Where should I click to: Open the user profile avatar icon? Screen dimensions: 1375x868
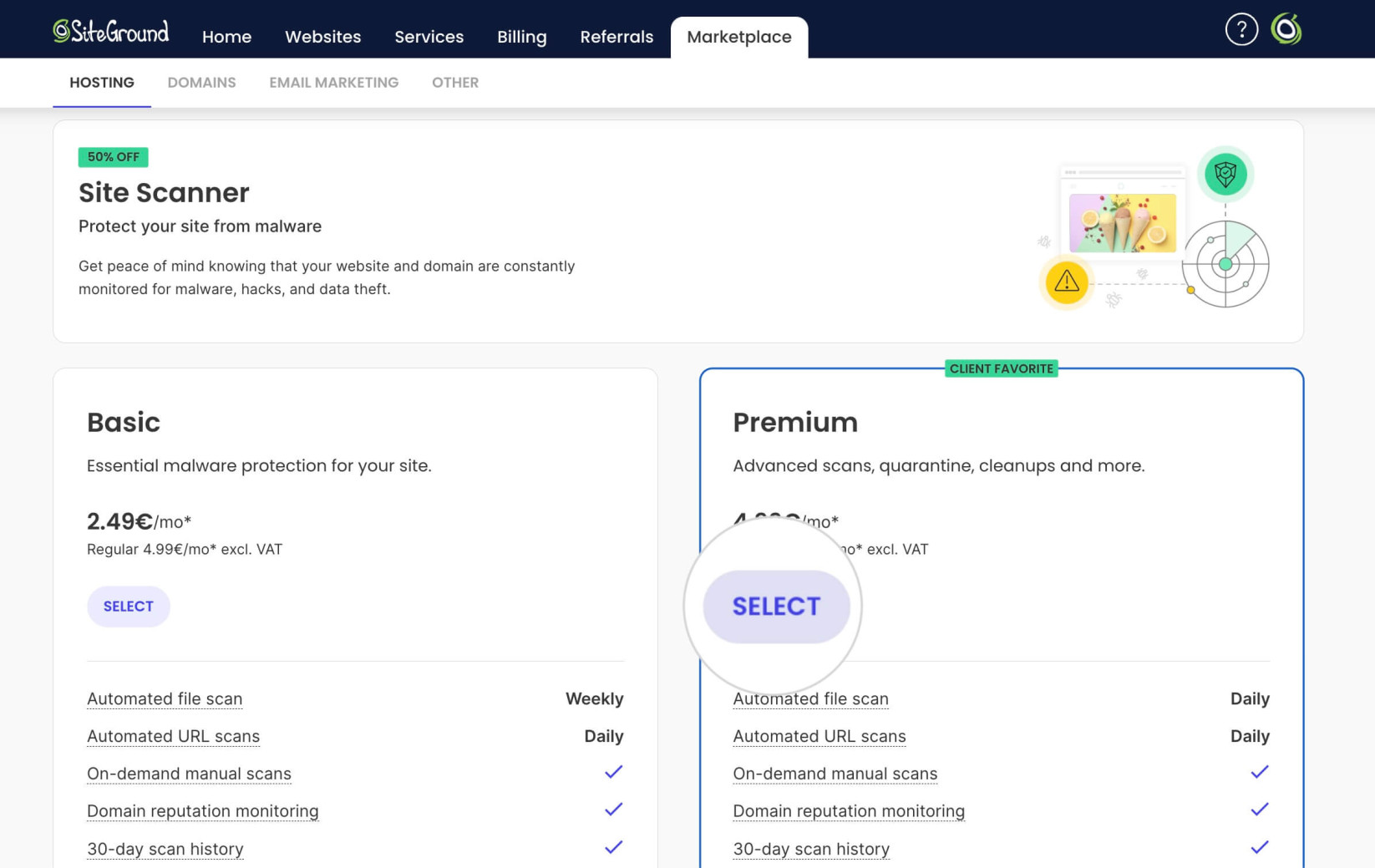click(x=1286, y=29)
